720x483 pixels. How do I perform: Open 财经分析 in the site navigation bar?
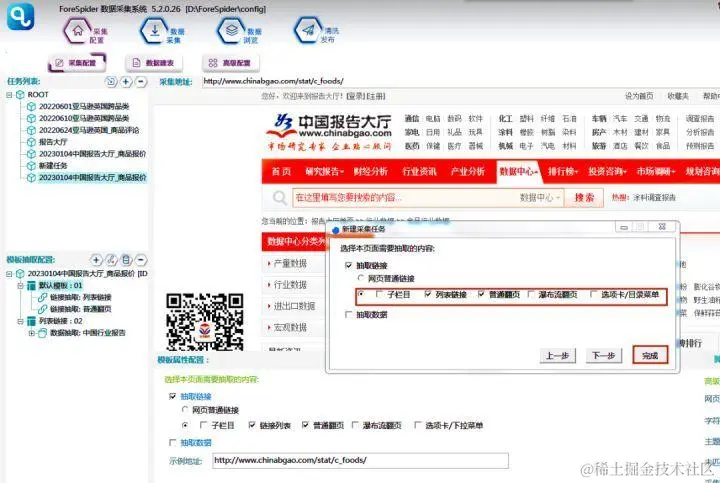pyautogui.click(x=371, y=172)
